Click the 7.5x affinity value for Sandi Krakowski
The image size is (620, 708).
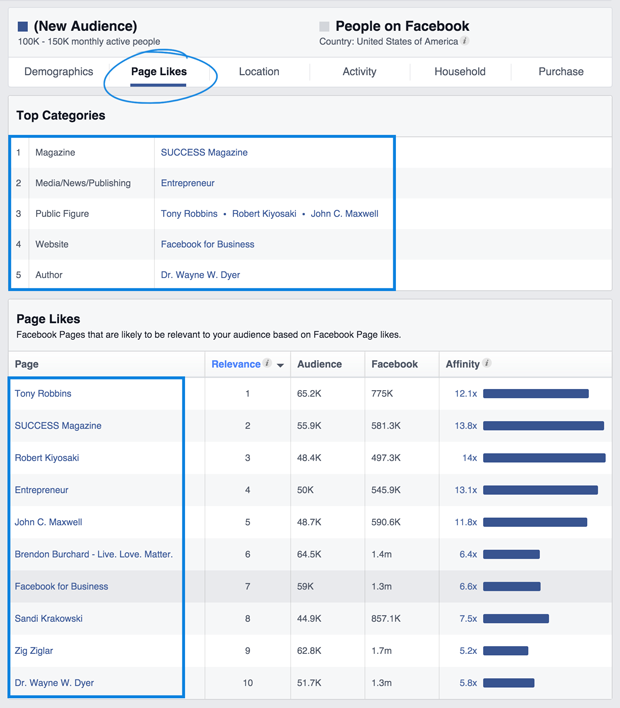[468, 619]
